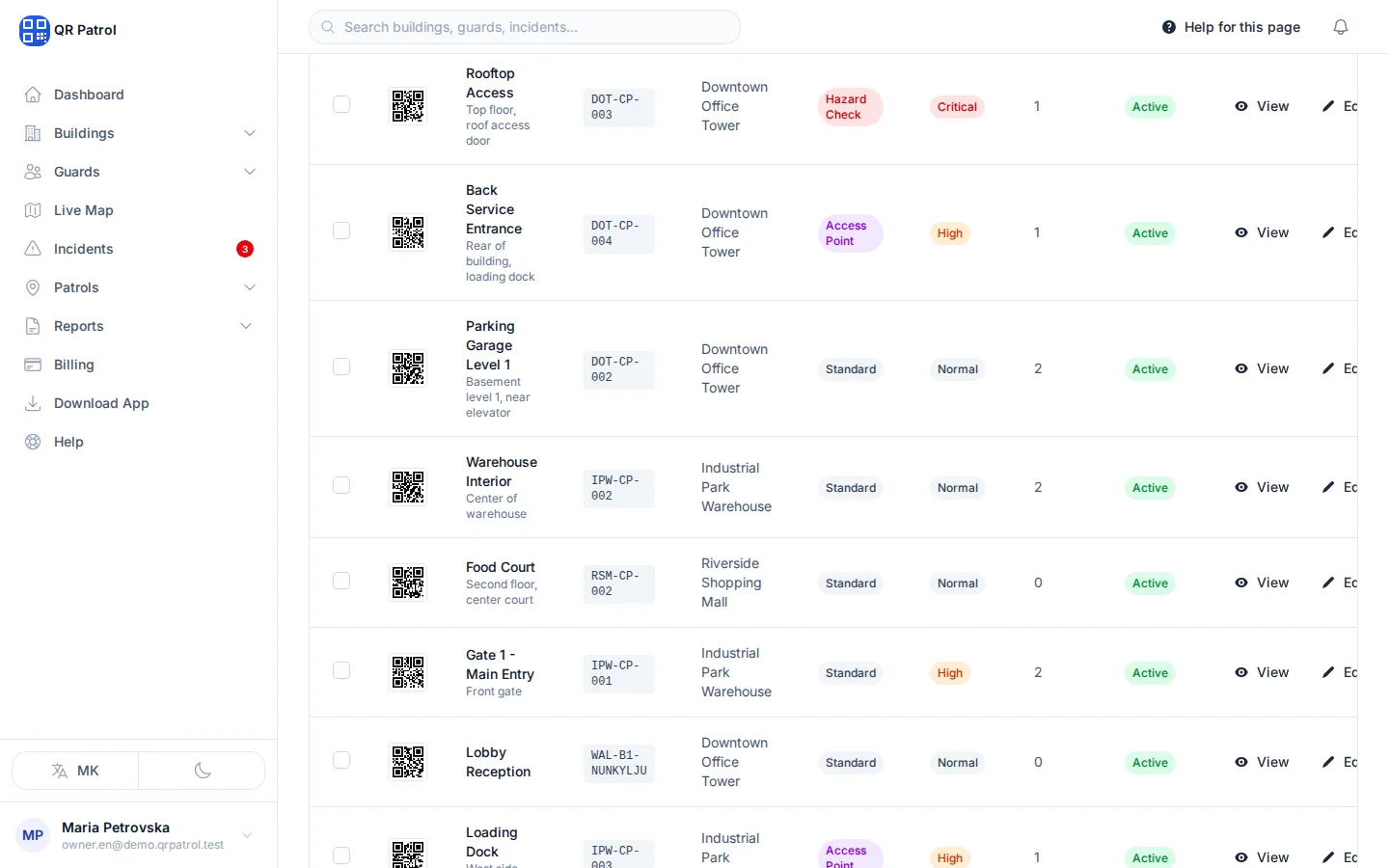This screenshot has width=1389, height=868.
Task: Expand the Patrols submenu chevron
Action: (x=250, y=287)
